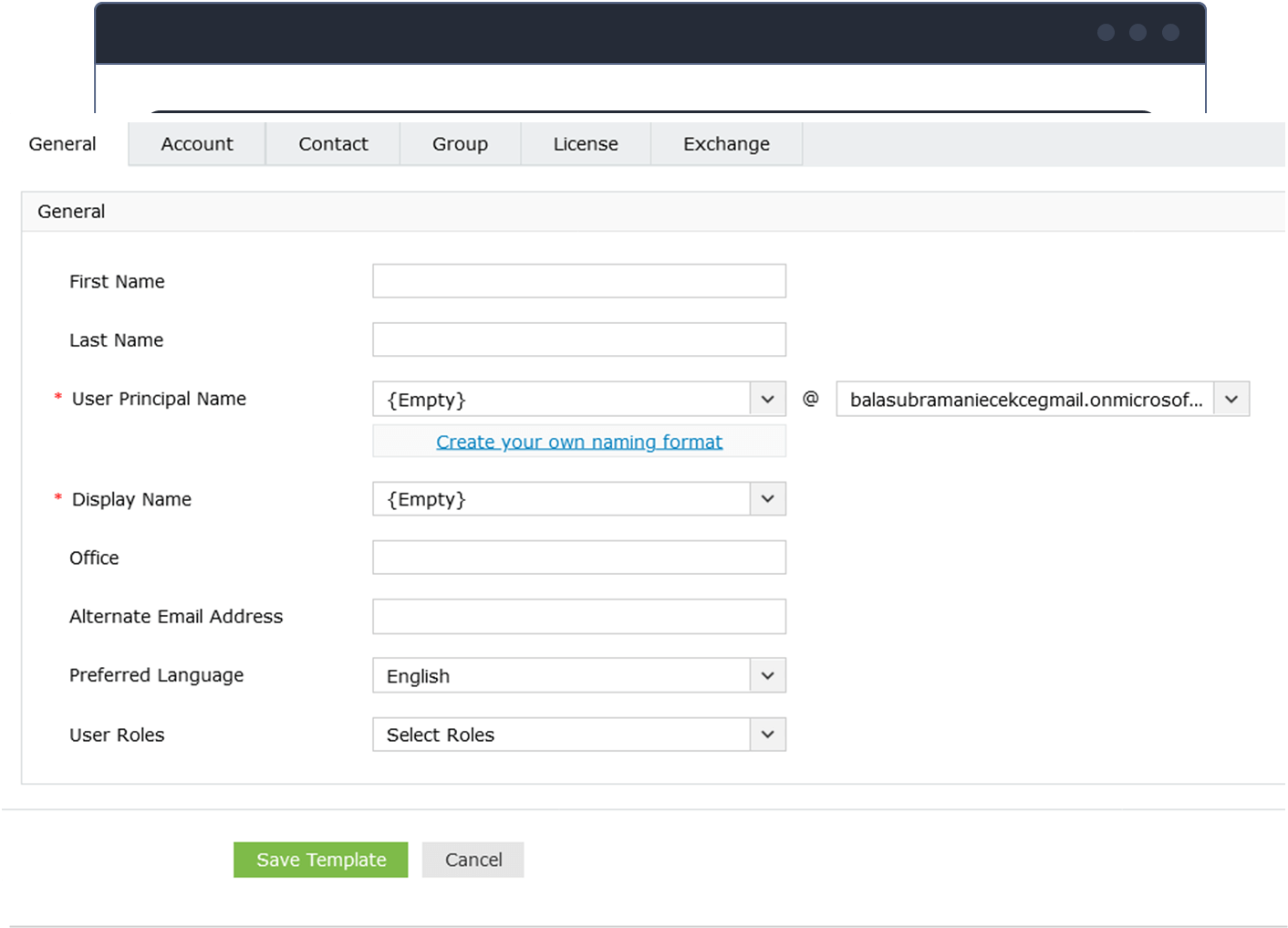The height and width of the screenshot is (928, 1288).
Task: Click the red asterisk beside Display Name
Action: point(57,498)
